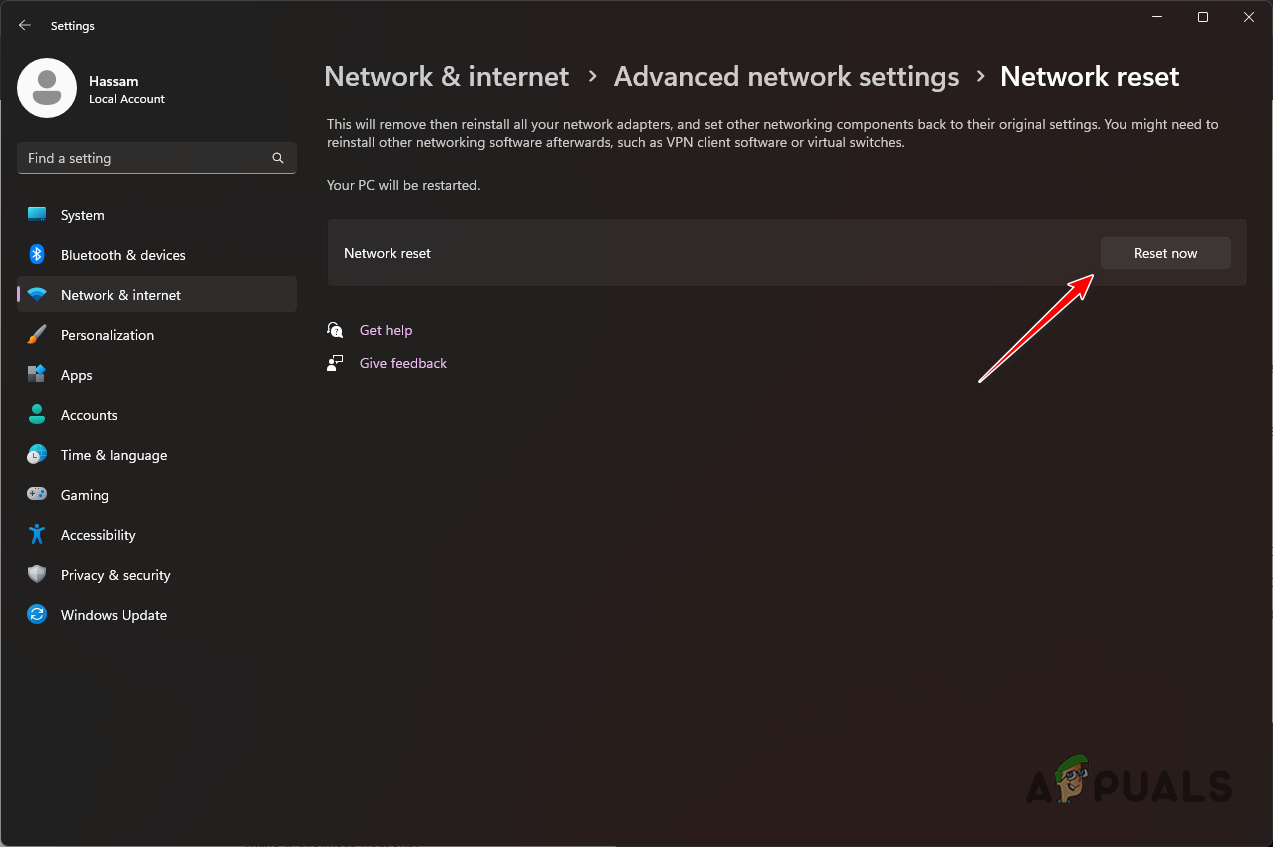Click inside the Find a setting field

pyautogui.click(x=140, y=157)
